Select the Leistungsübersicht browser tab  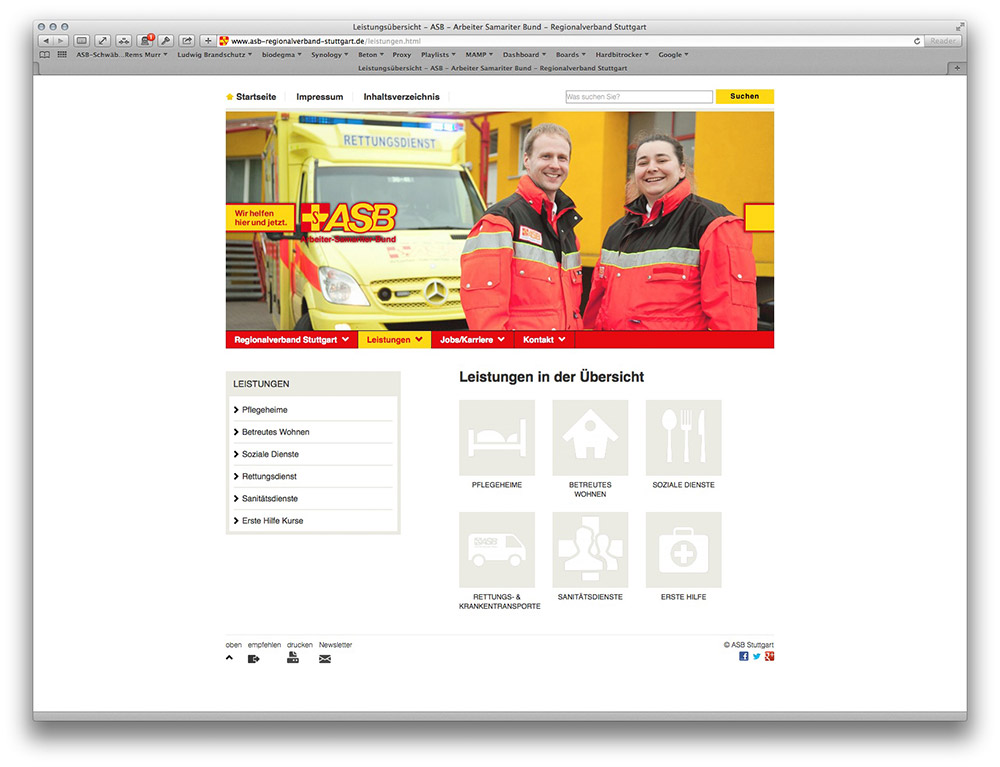click(x=492, y=68)
